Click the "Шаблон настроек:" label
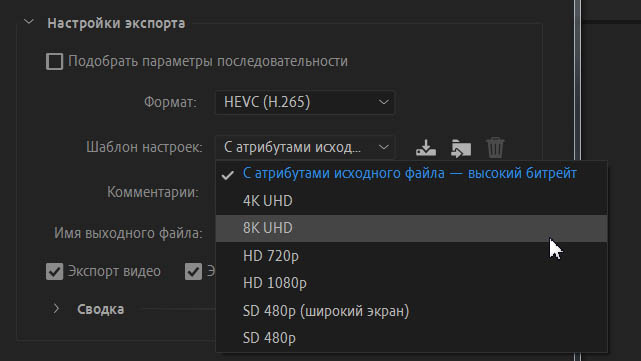 pyautogui.click(x=144, y=147)
